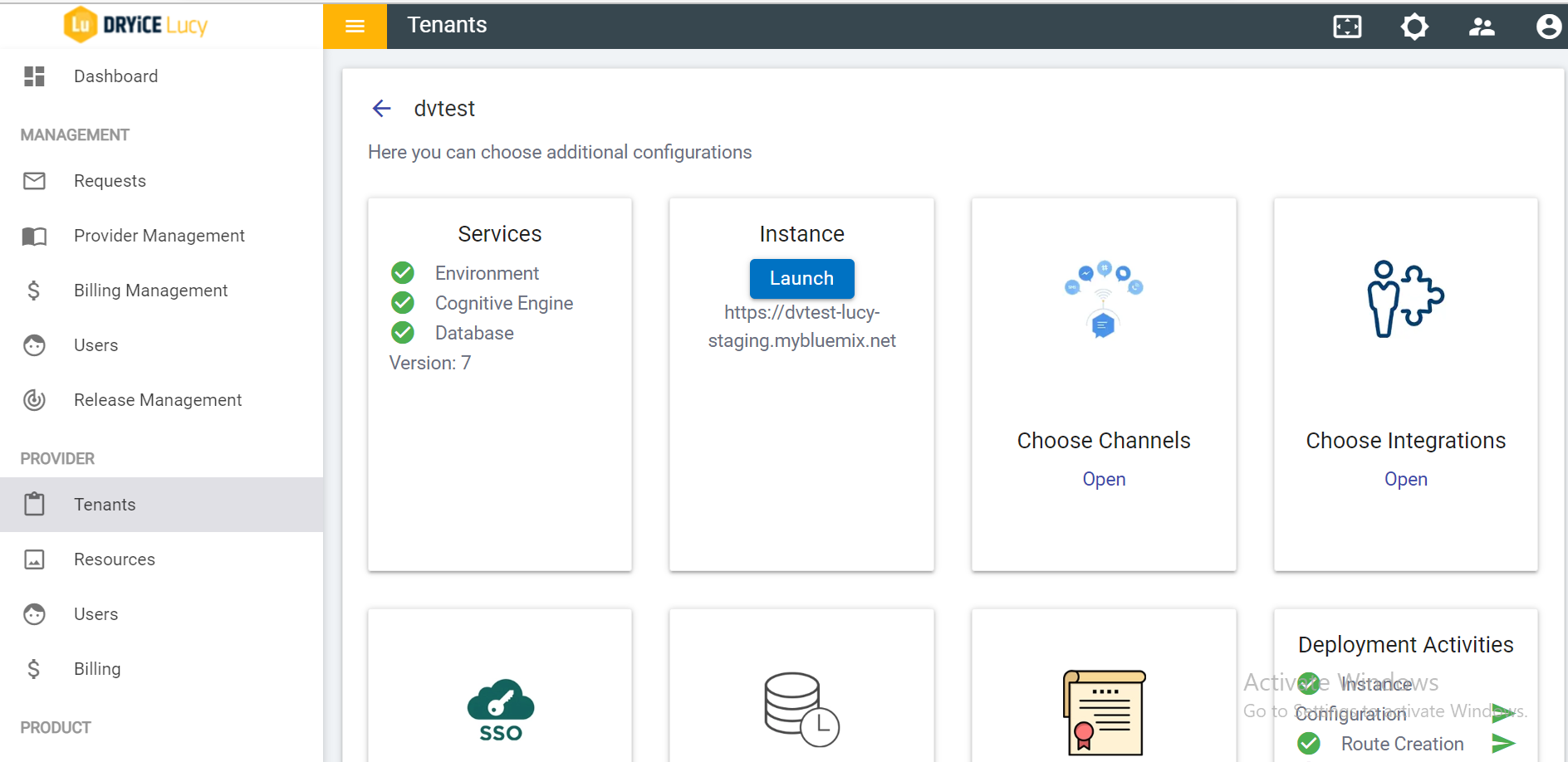Go to Resources in sidebar

tap(114, 559)
